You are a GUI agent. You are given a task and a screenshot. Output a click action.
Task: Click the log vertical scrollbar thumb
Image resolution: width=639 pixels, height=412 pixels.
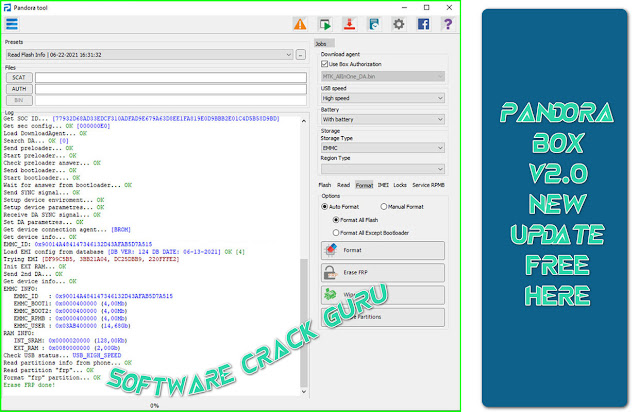(304, 322)
